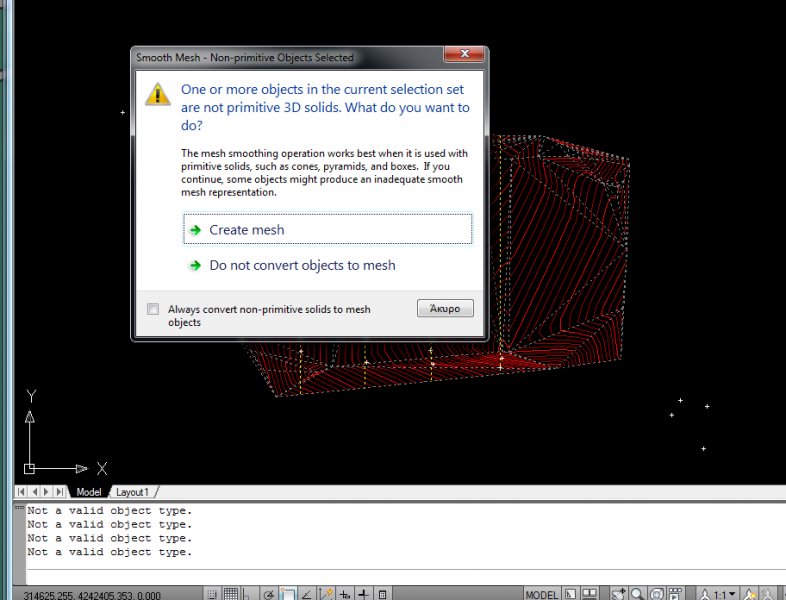Switch to the Layout1 tab

[132, 492]
